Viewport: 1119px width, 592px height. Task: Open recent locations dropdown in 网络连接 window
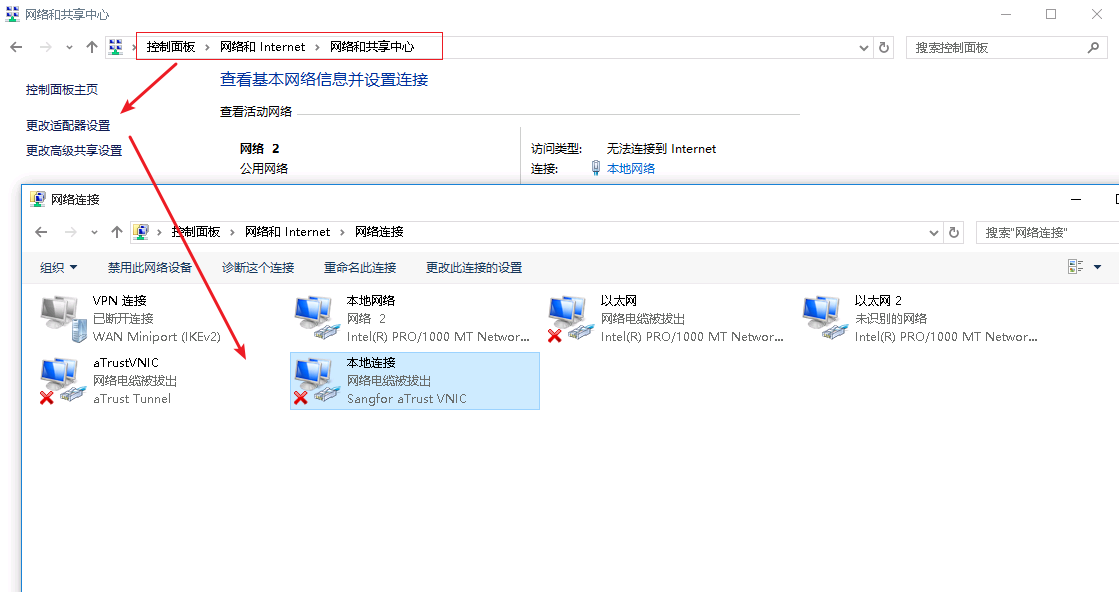94,232
